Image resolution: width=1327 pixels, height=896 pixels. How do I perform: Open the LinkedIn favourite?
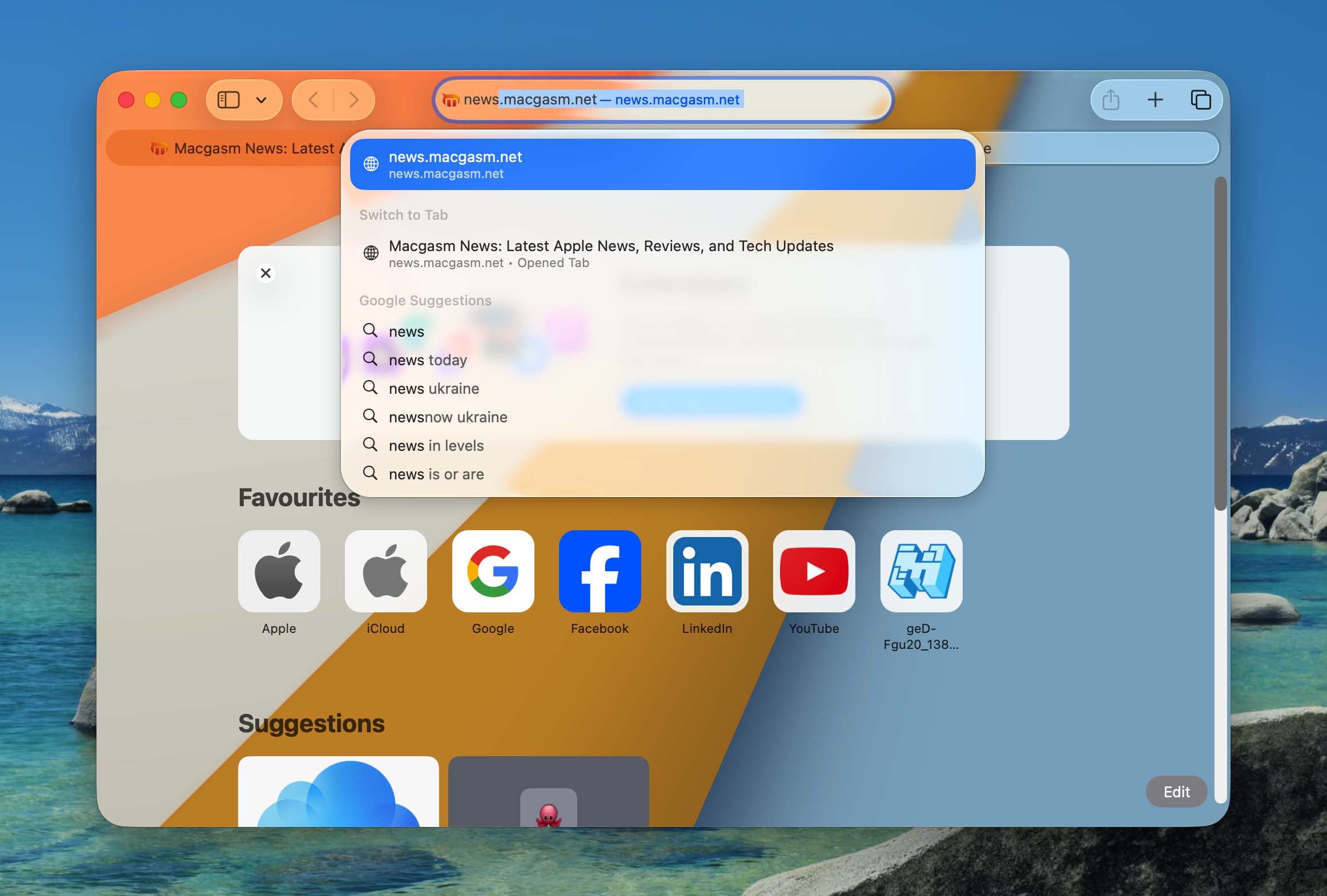click(x=707, y=571)
